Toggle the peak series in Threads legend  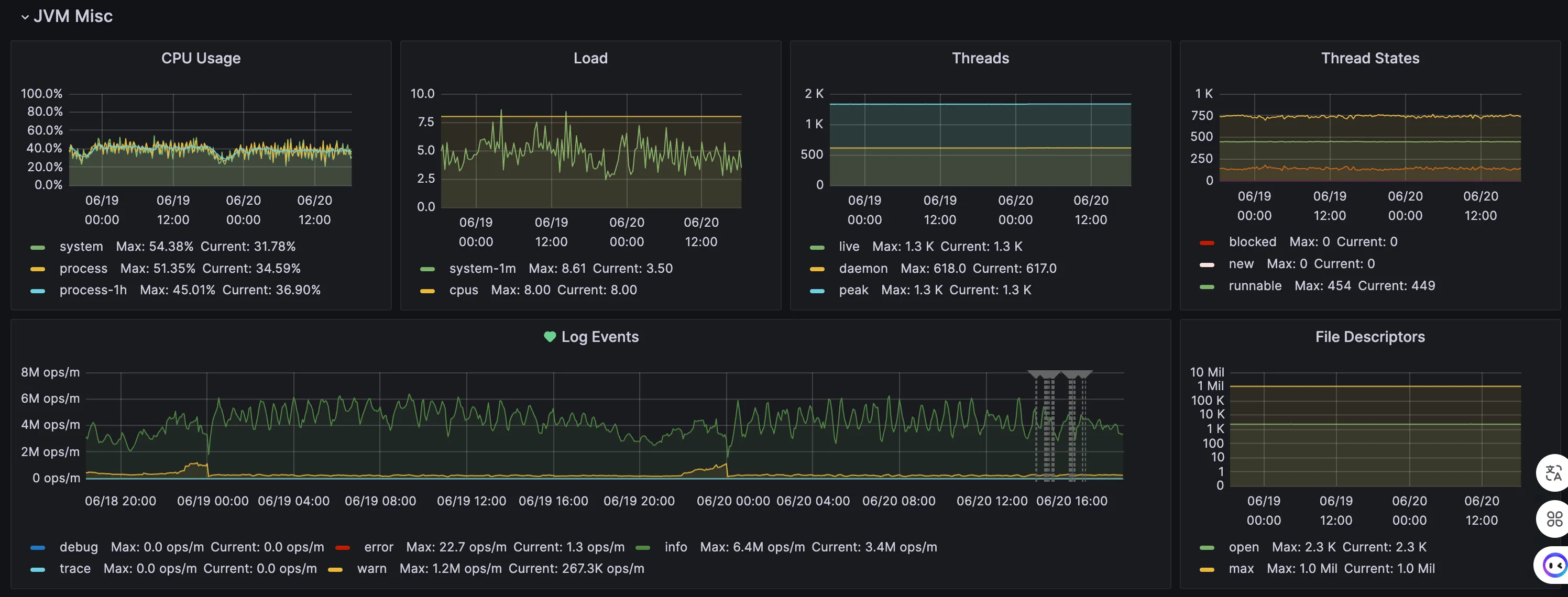[853, 290]
